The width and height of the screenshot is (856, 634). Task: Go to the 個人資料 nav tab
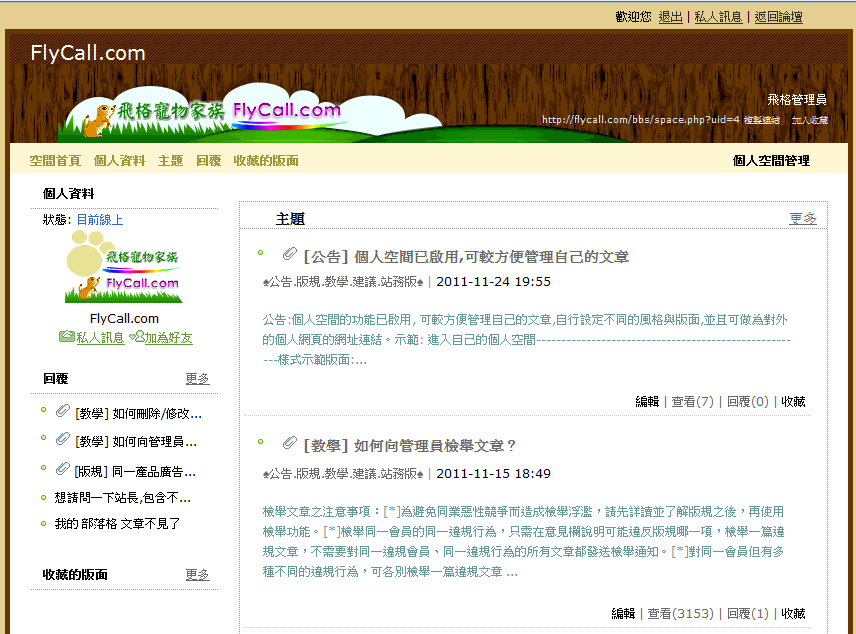click(119, 160)
